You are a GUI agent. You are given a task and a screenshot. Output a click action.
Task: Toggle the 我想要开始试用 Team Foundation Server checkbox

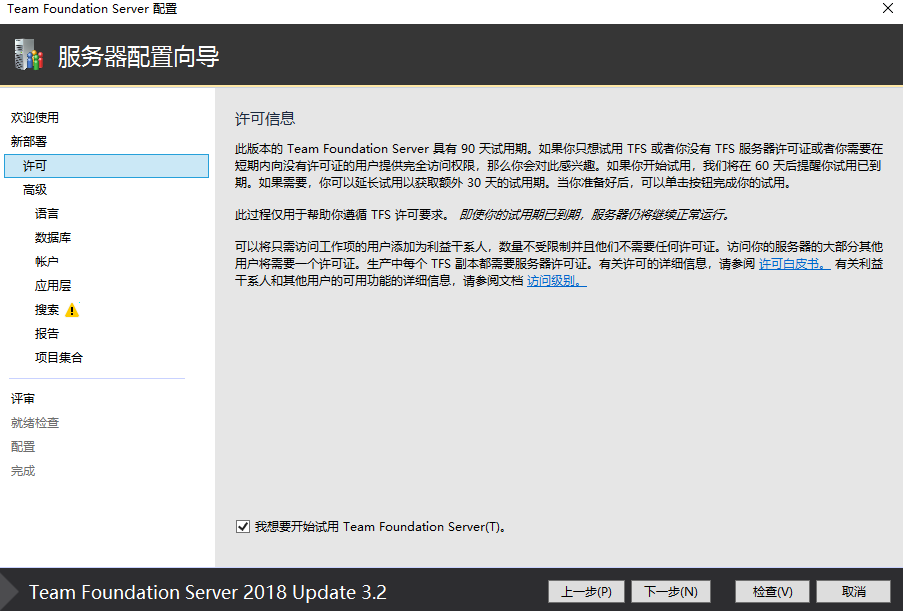click(242, 526)
